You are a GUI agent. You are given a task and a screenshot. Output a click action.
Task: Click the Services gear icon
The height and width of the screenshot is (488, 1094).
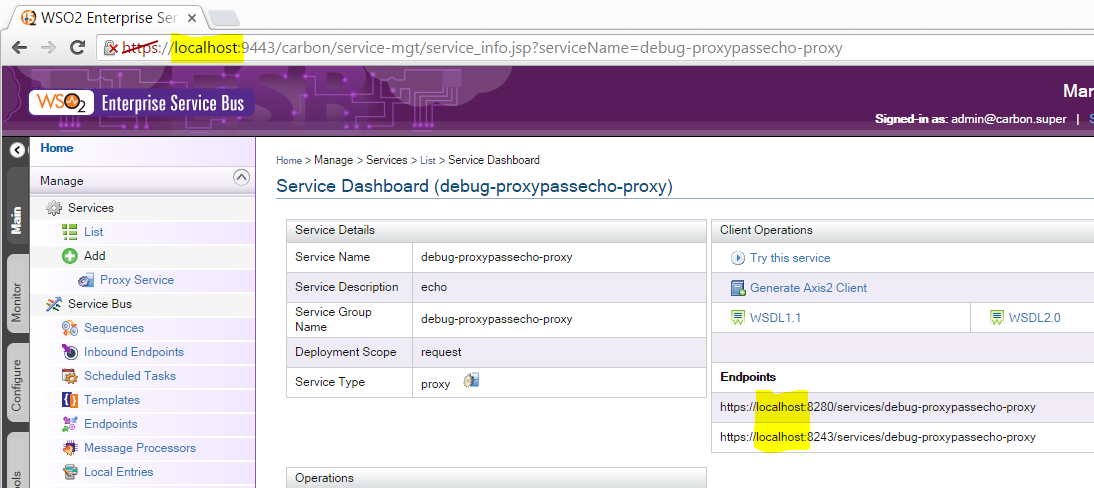coord(54,208)
